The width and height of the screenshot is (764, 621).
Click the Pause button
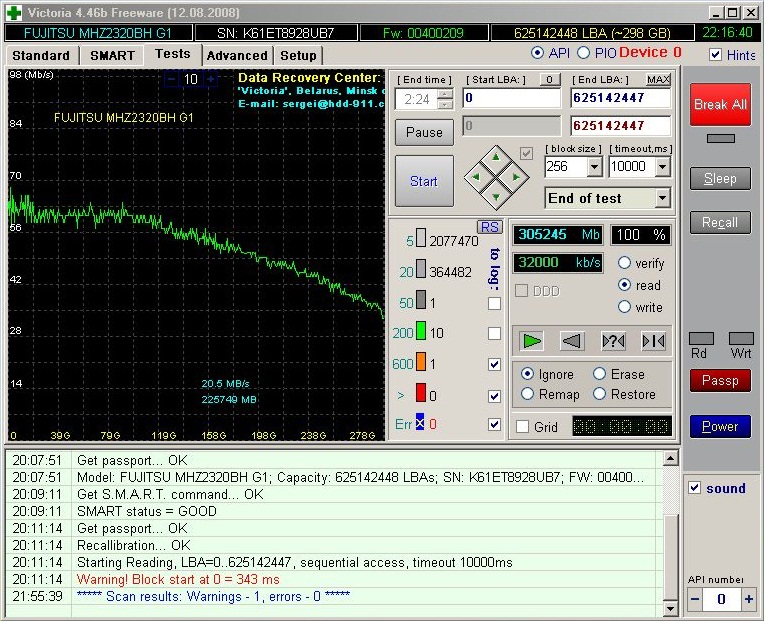click(x=424, y=132)
